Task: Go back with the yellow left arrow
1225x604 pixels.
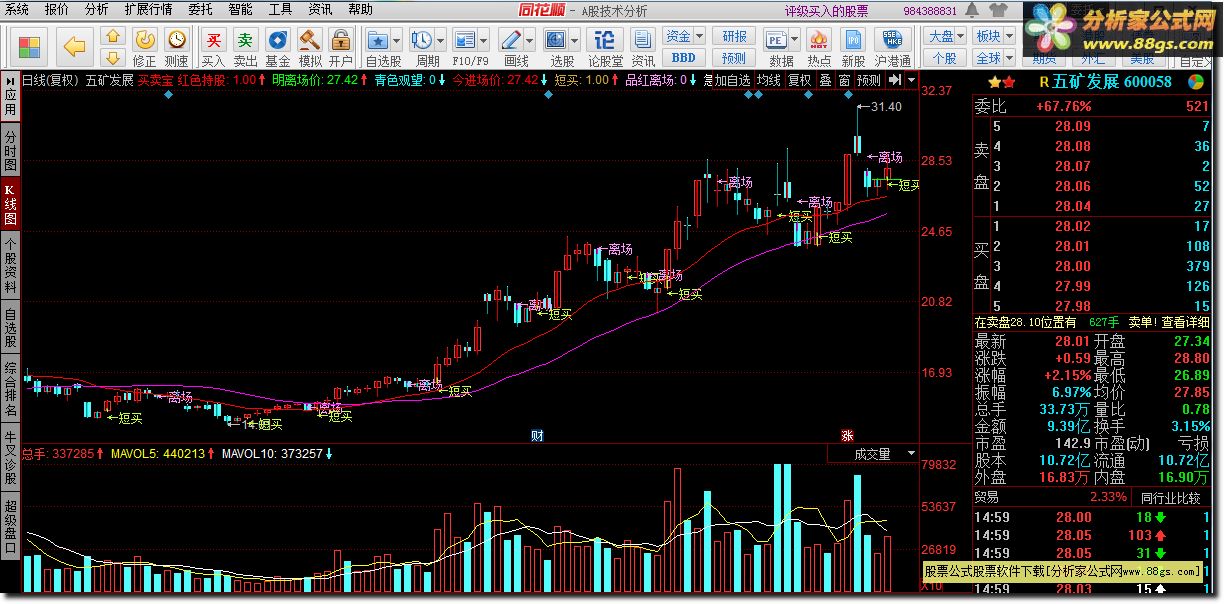Action: pos(76,47)
